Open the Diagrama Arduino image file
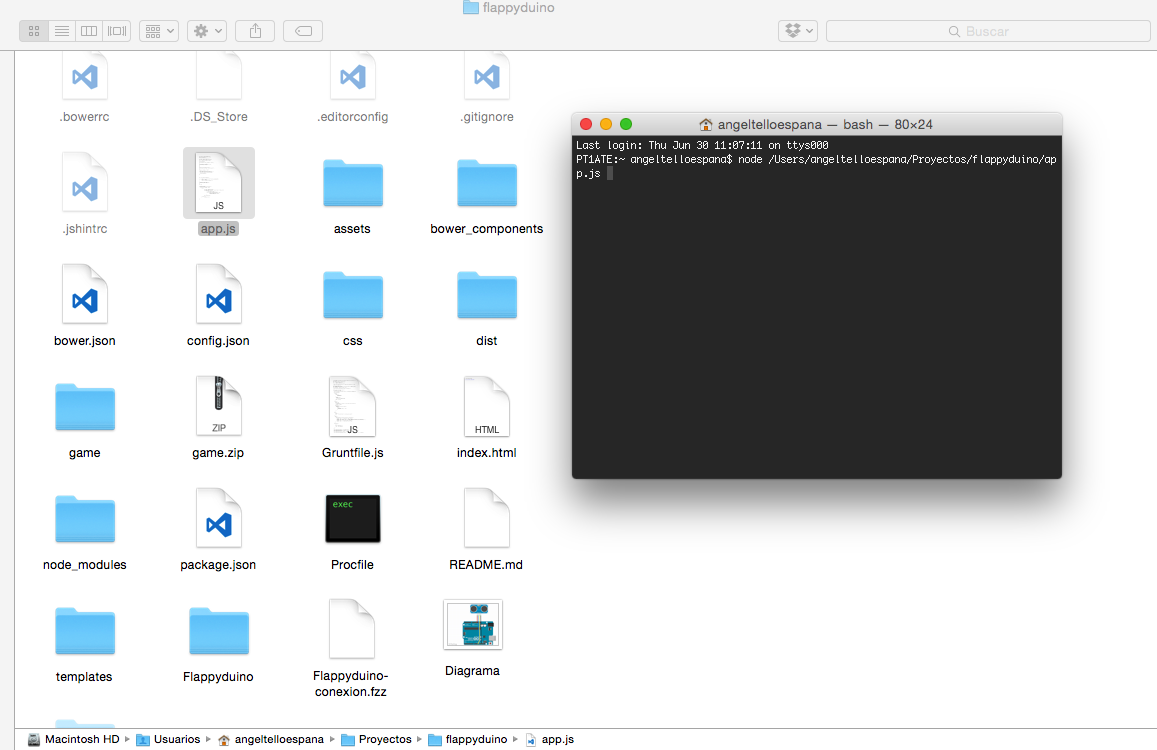 point(472,622)
